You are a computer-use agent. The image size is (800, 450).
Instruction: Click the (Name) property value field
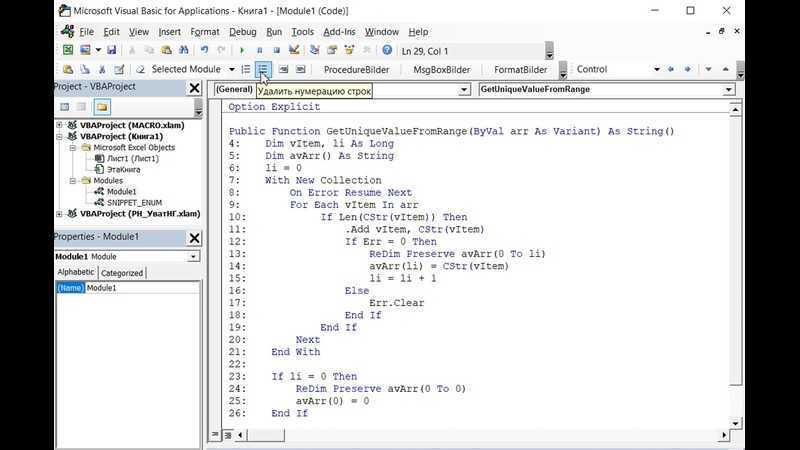point(142,288)
